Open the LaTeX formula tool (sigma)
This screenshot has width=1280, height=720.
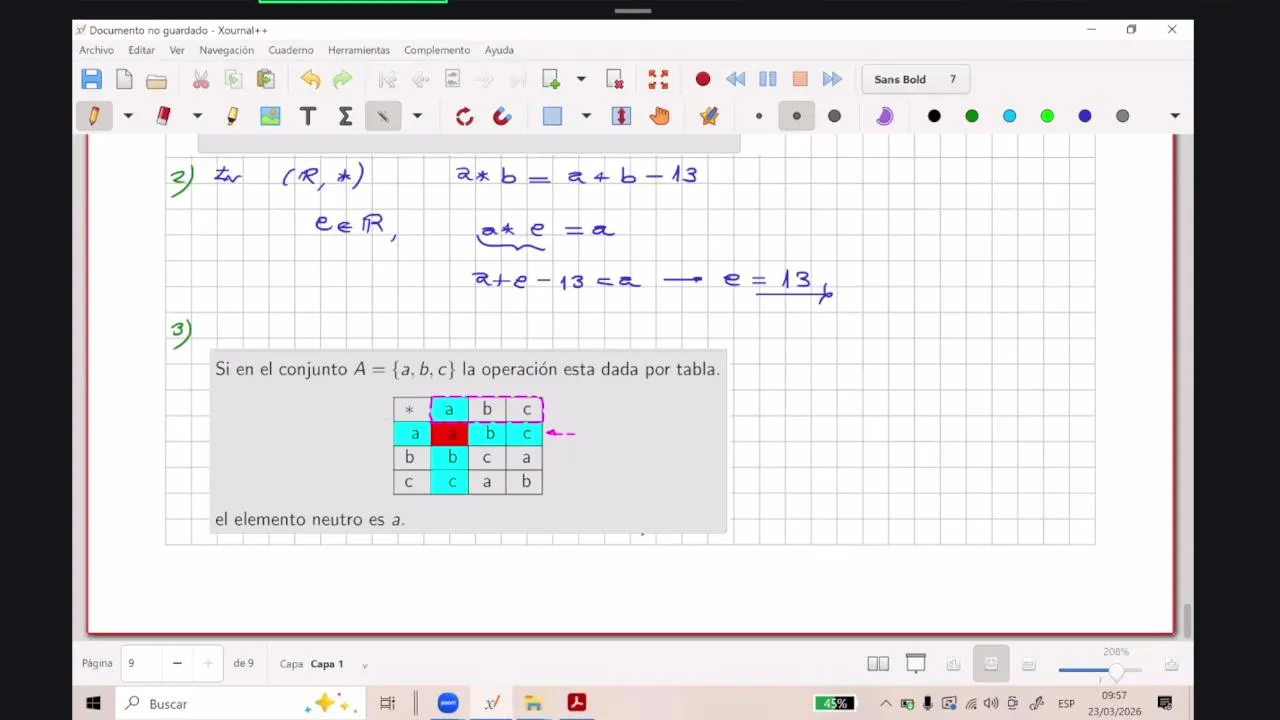pos(345,116)
